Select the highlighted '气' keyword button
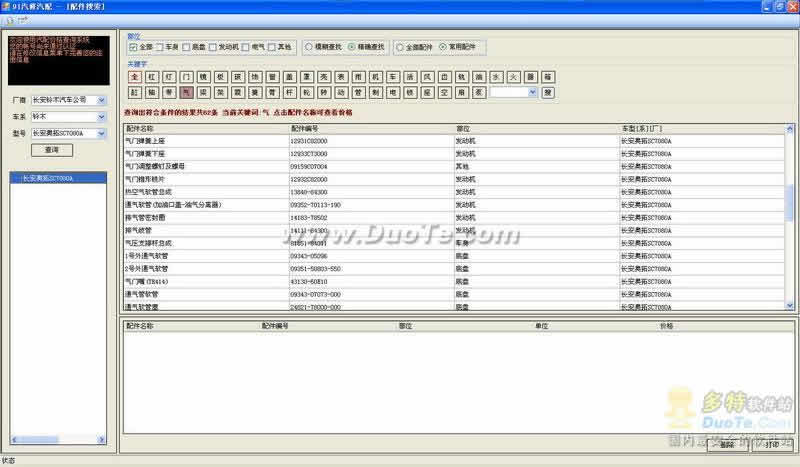The height and width of the screenshot is (467, 800). [x=186, y=92]
